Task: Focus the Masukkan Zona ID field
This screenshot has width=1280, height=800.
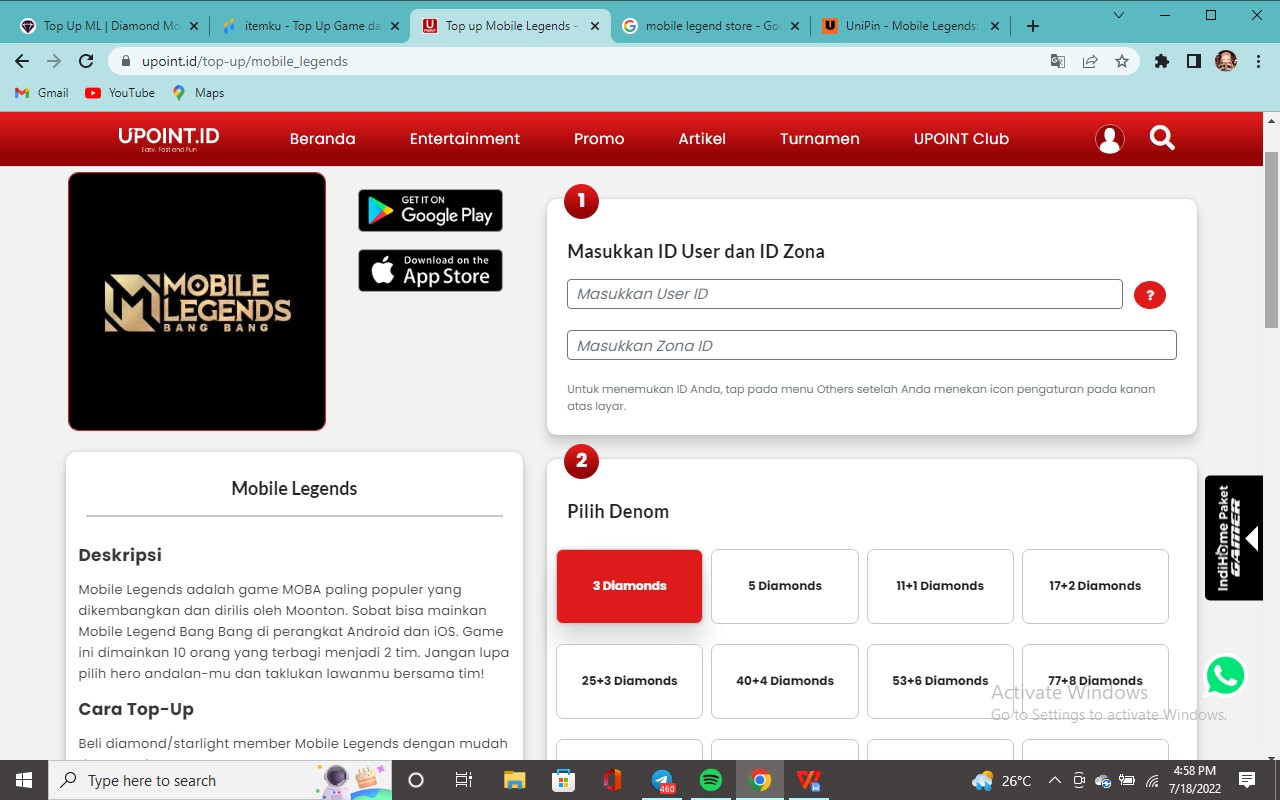Action: click(872, 345)
